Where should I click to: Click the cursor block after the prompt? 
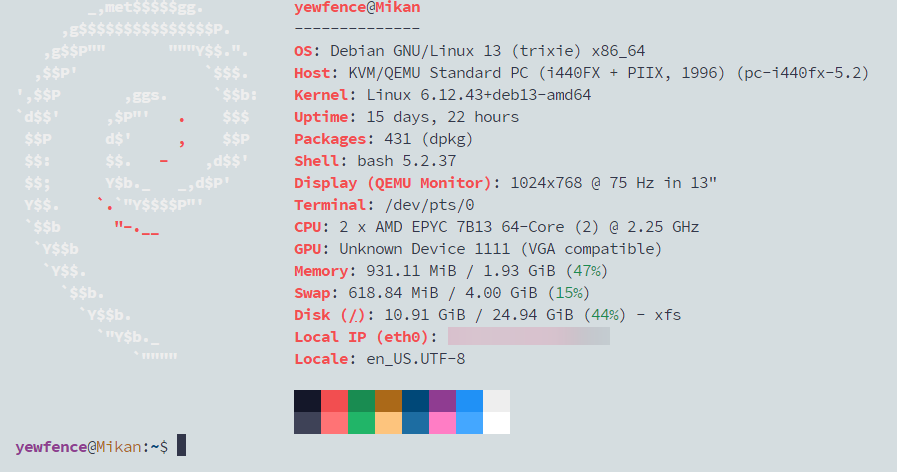coord(182,445)
